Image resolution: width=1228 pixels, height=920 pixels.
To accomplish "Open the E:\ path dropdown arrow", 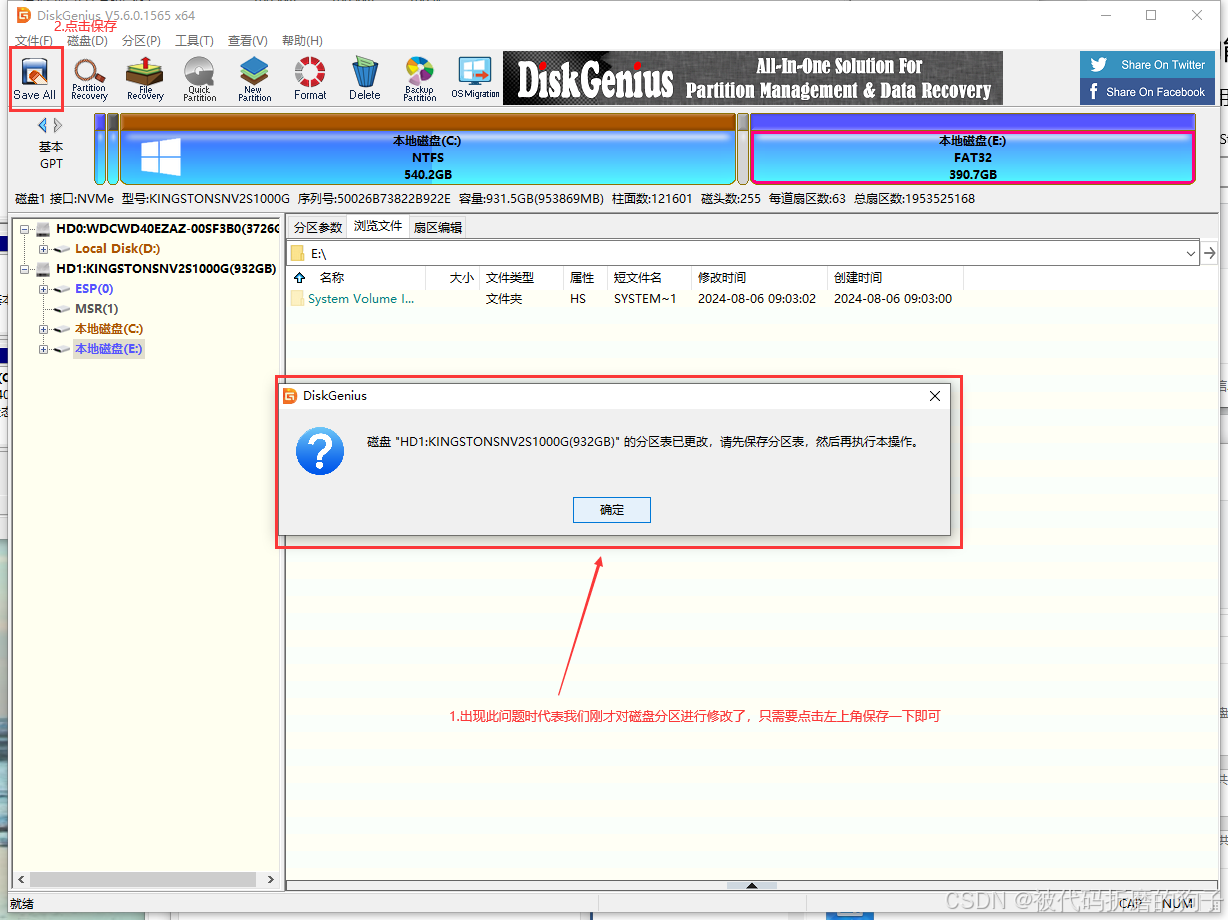I will pos(1190,254).
